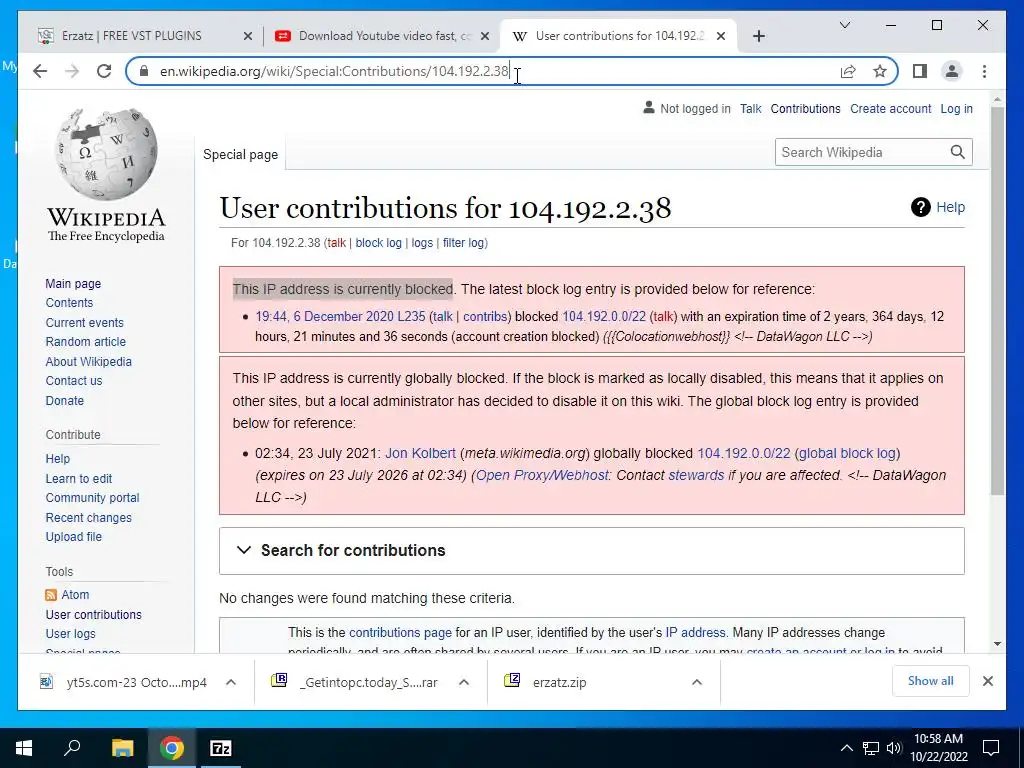Open a new browser tab
Screen dimensions: 1024x768
758,36
